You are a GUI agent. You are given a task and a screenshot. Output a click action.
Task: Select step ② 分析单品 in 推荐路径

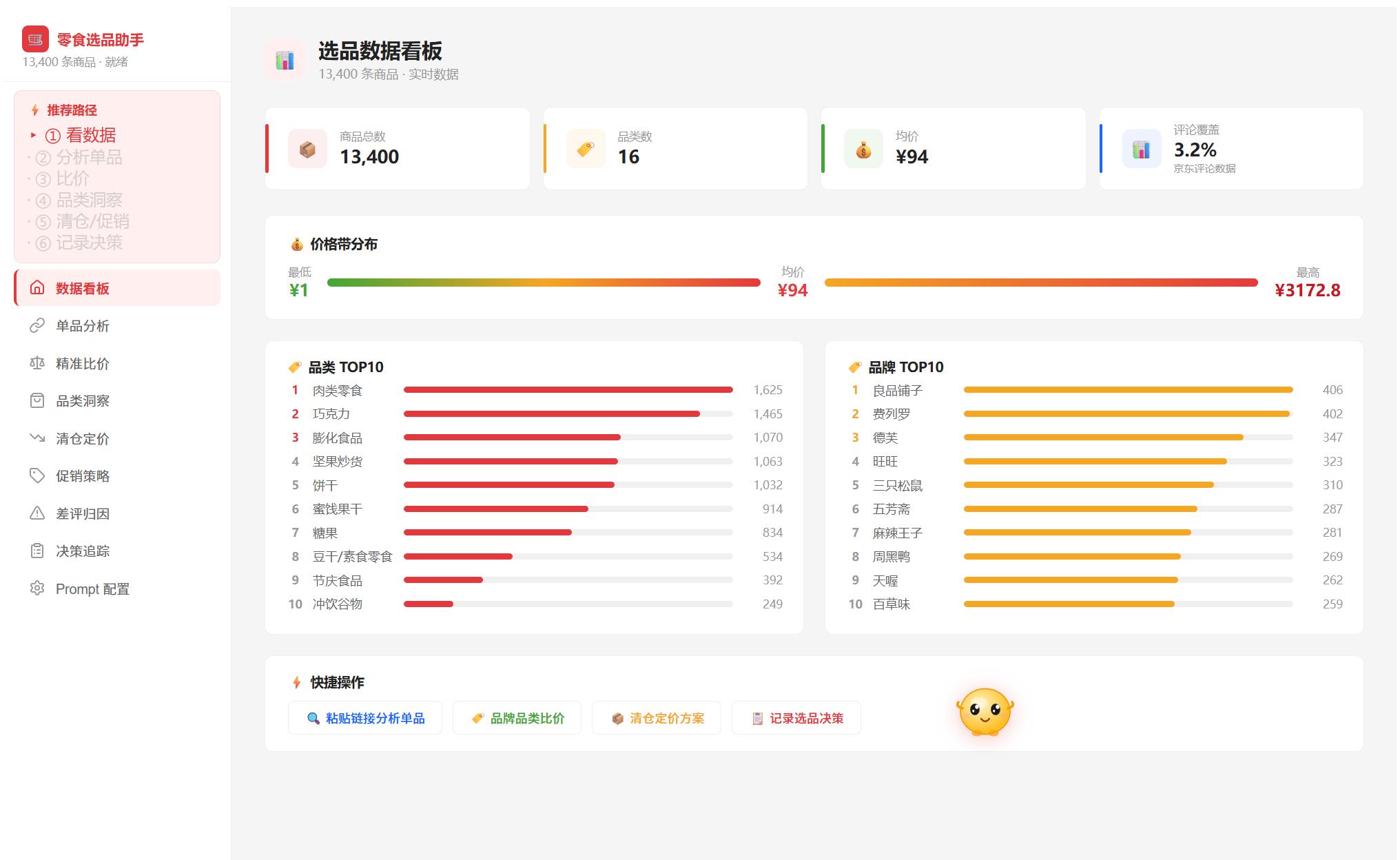click(x=79, y=157)
